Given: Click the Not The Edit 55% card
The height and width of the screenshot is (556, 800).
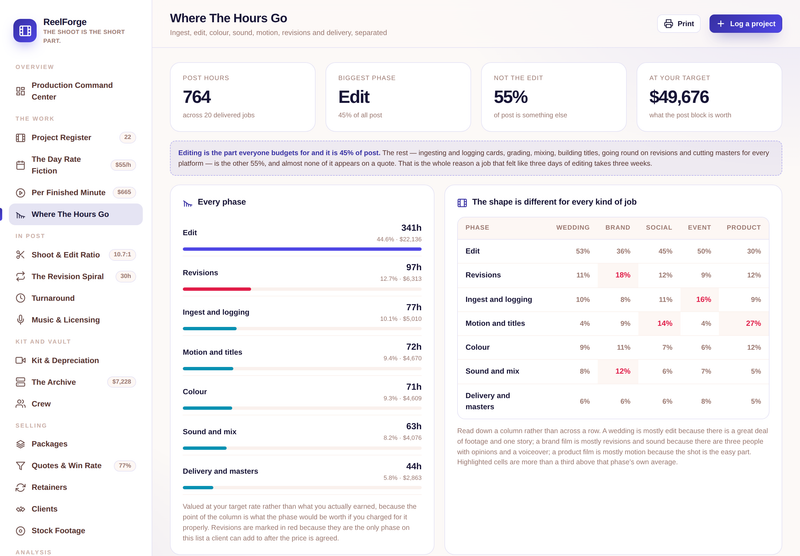Looking at the screenshot, I should pyautogui.click(x=554, y=97).
